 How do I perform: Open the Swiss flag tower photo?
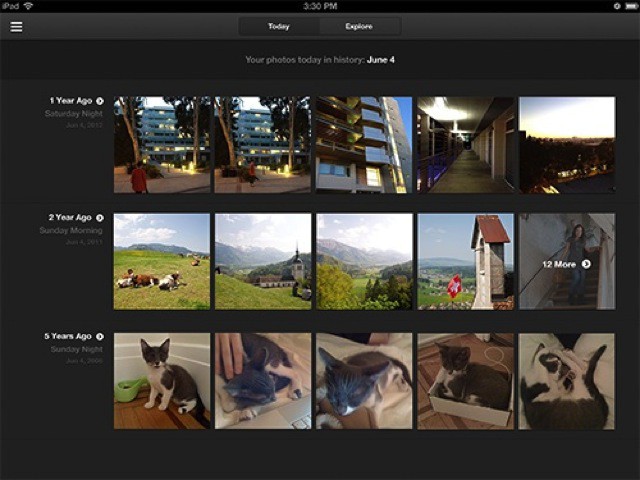[465, 261]
